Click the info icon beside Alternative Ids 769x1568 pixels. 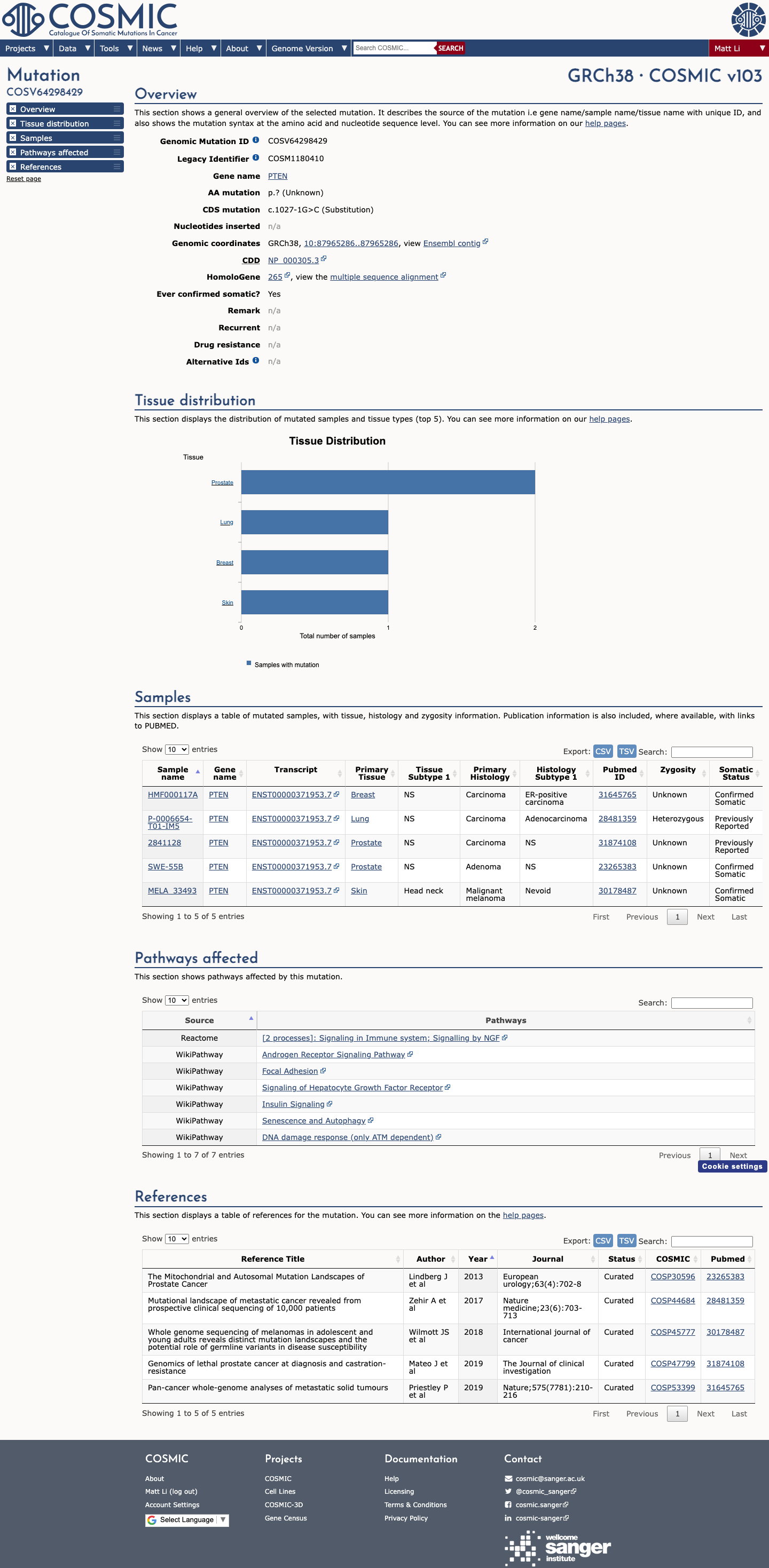256,360
